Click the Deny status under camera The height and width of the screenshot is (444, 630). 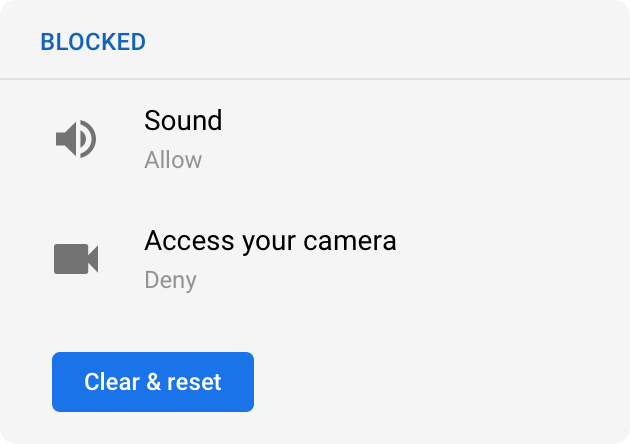point(170,280)
